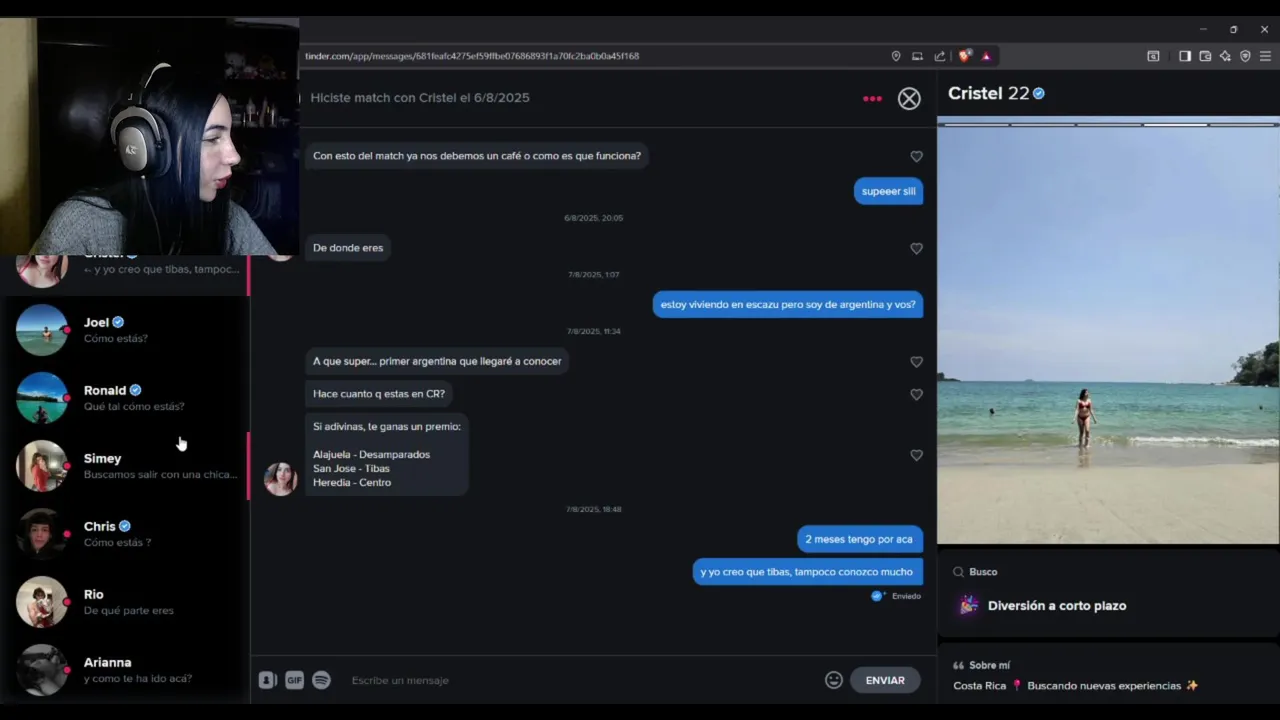This screenshot has width=1280, height=720.
Task: Open the tab search icon in browser toolbar
Action: click(x=1153, y=56)
